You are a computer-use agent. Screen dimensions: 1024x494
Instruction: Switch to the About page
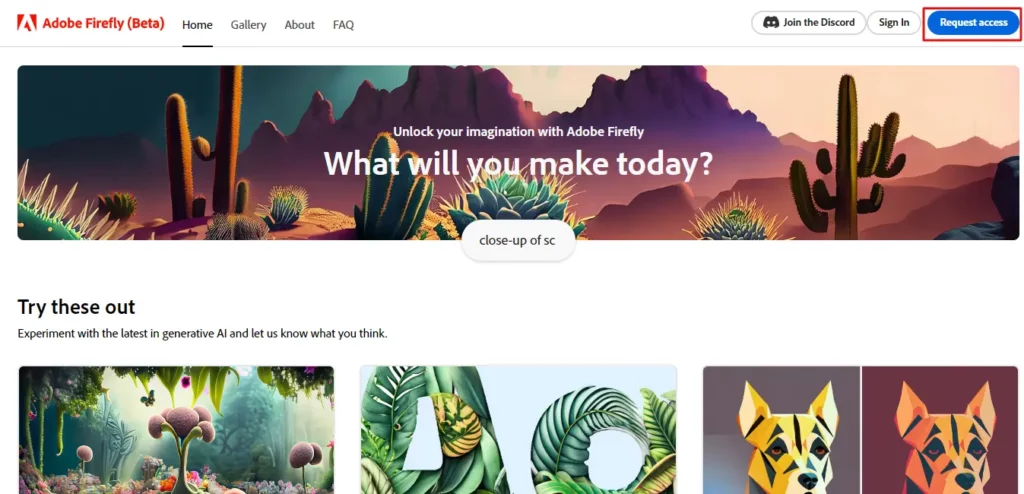(x=299, y=25)
